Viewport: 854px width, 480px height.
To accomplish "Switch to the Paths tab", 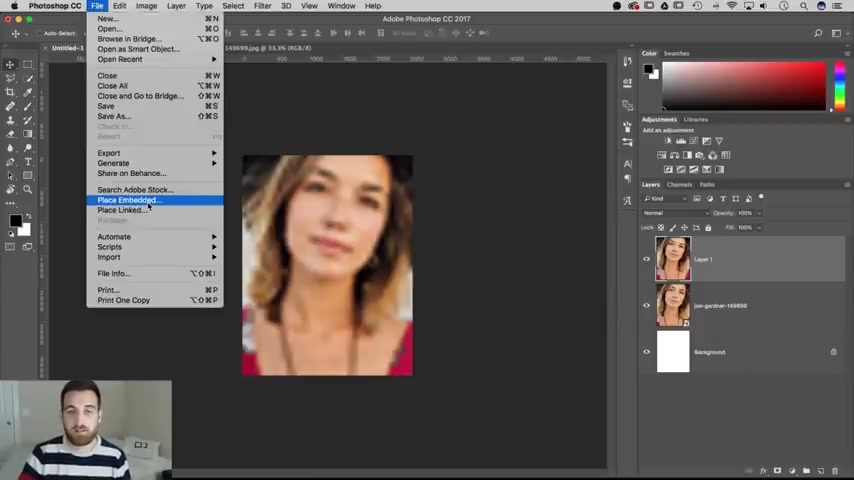I will 707,185.
